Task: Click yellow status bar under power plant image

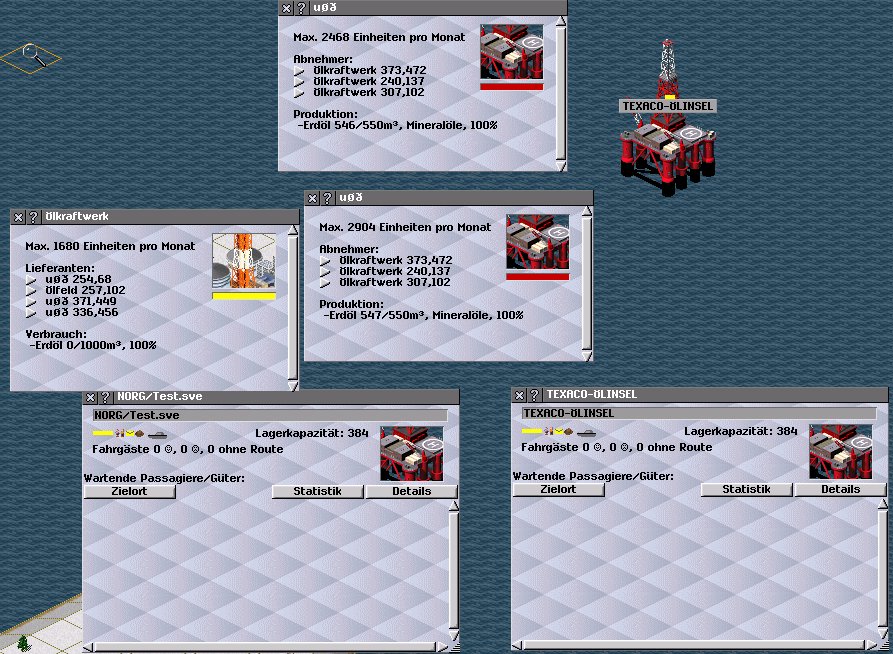Action: coord(244,296)
